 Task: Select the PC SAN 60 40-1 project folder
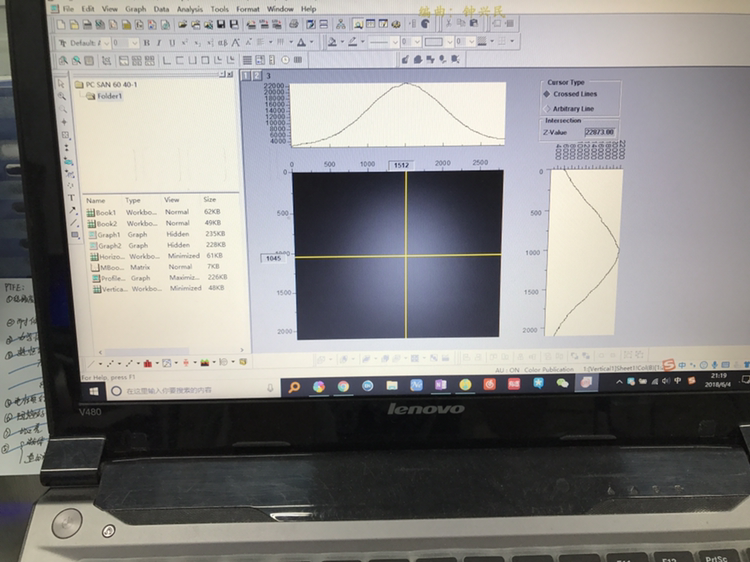106,85
